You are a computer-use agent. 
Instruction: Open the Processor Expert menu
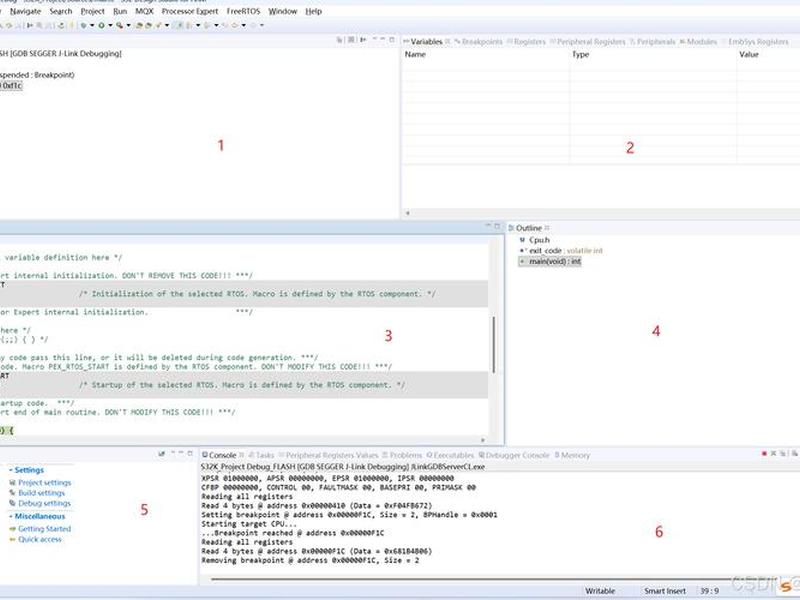point(190,11)
